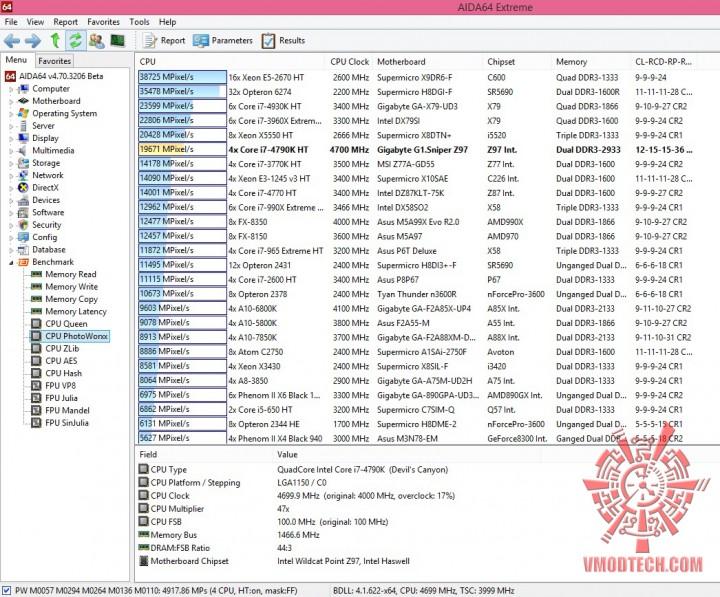The height and width of the screenshot is (597, 720).
Task: Click the Forward navigation arrow
Action: [x=33, y=41]
